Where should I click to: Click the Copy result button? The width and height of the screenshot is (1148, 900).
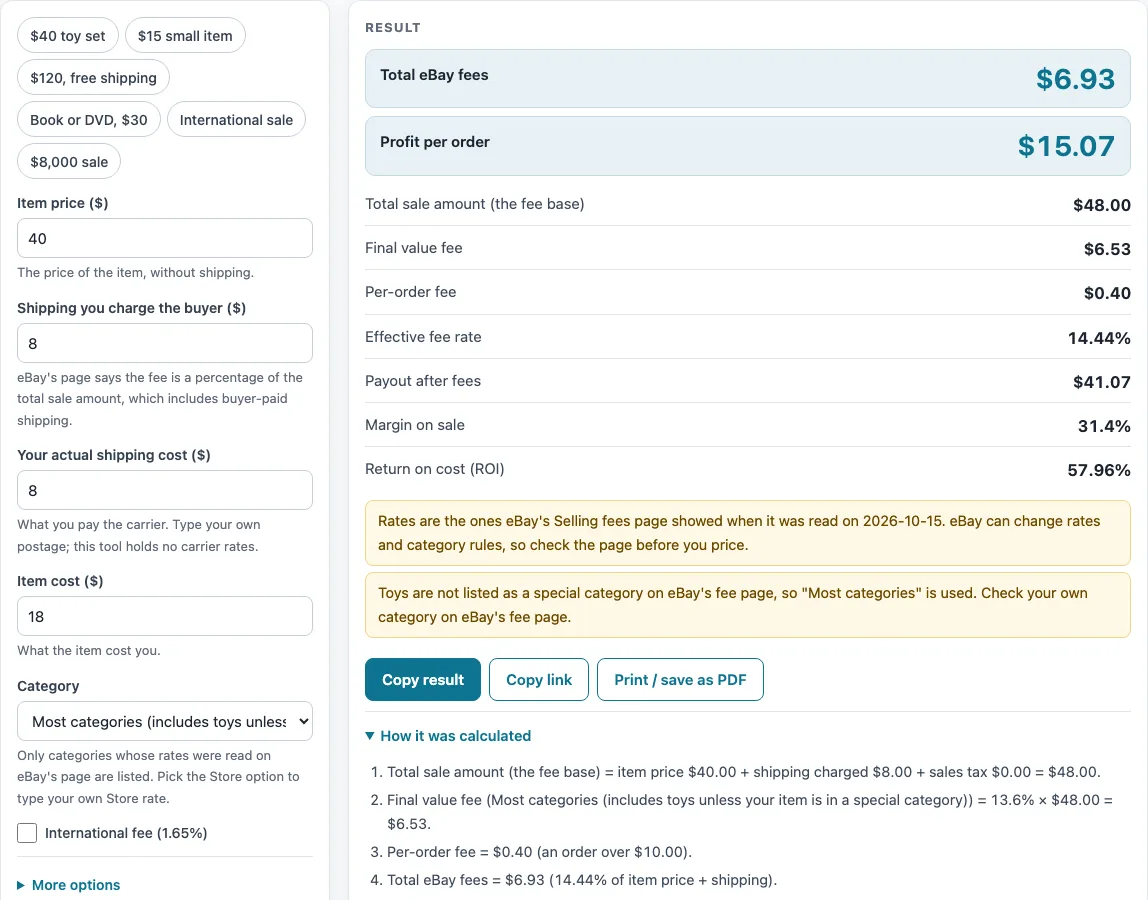(422, 680)
